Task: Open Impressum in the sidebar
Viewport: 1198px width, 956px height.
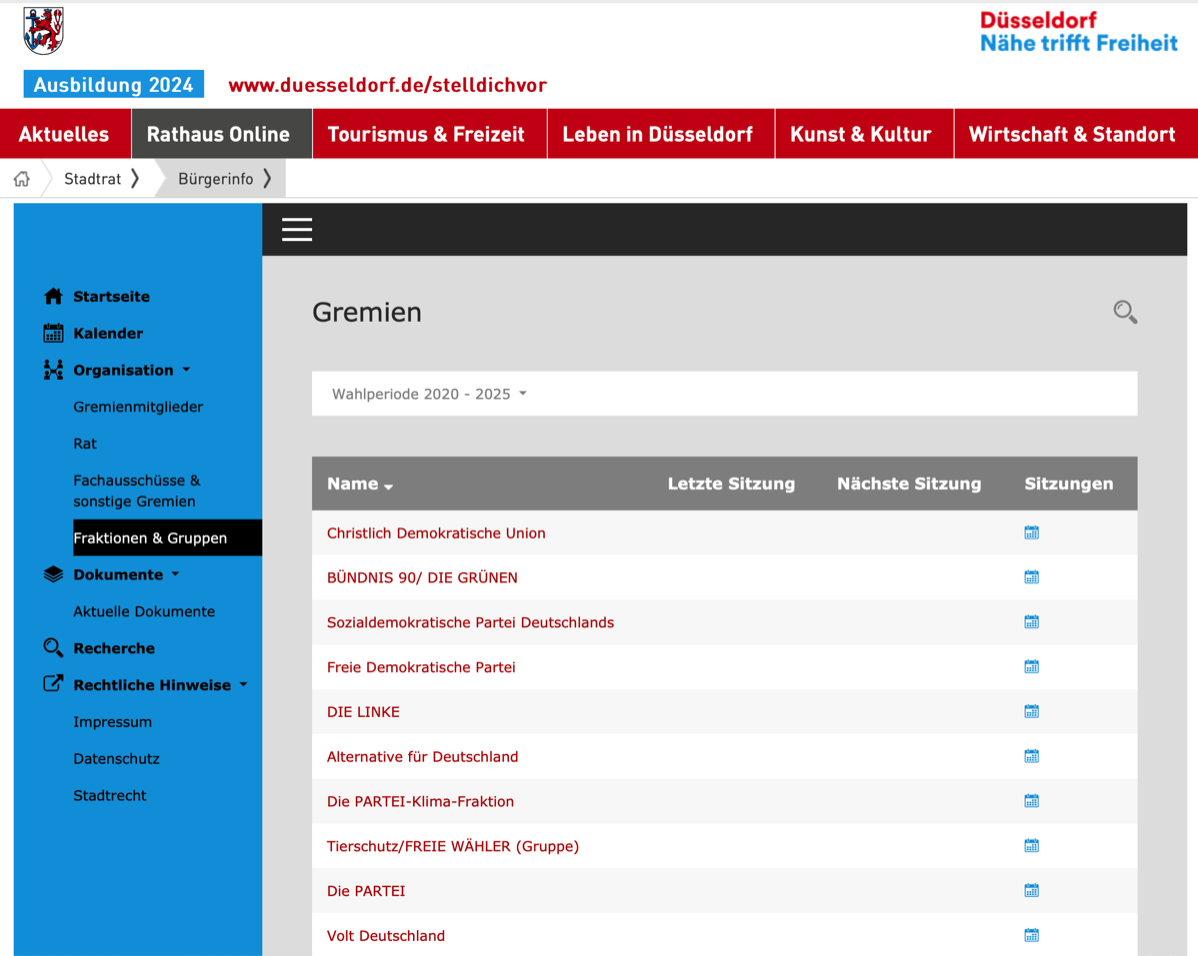Action: point(112,722)
